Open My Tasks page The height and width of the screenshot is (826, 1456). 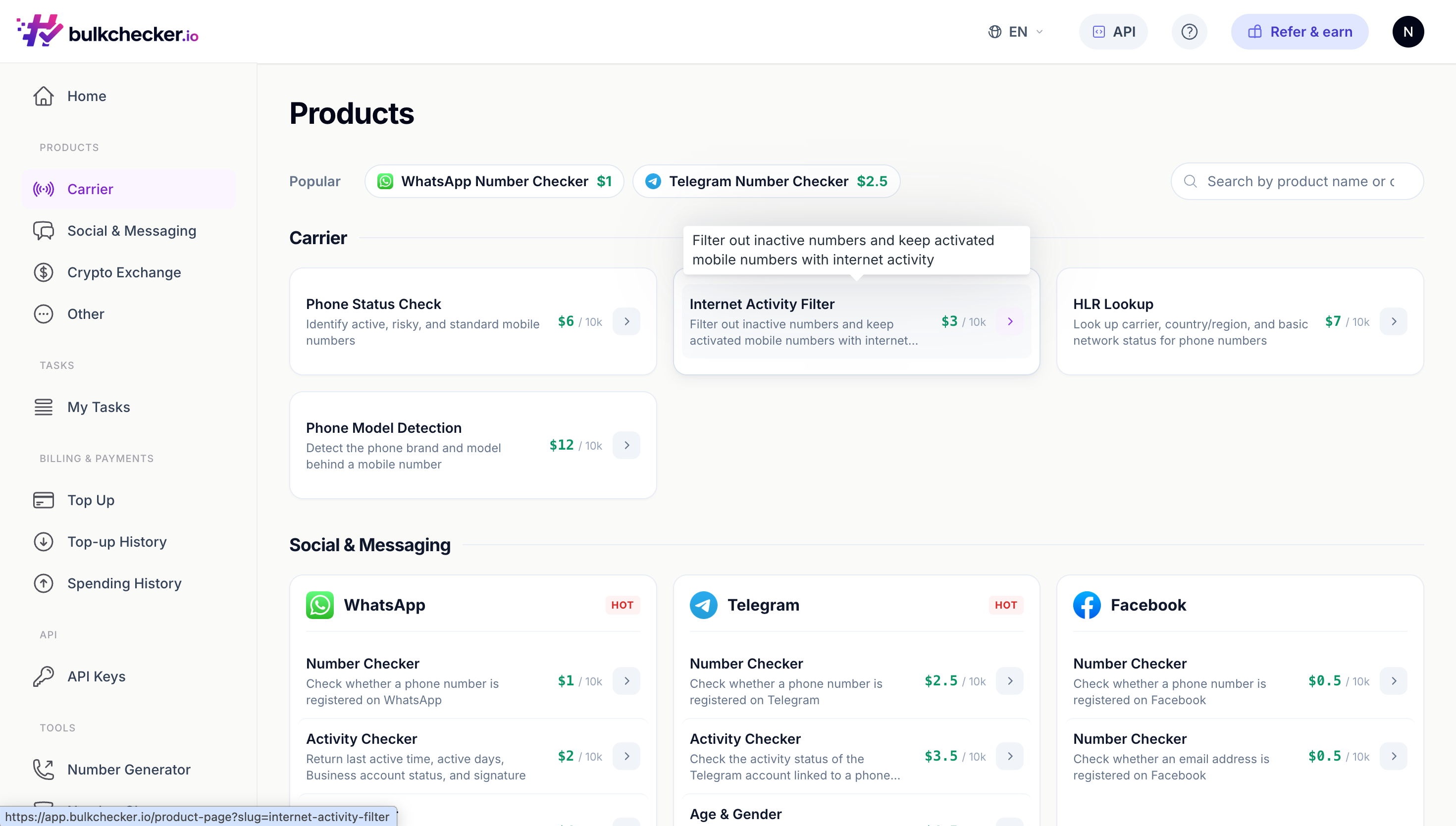[129, 407]
